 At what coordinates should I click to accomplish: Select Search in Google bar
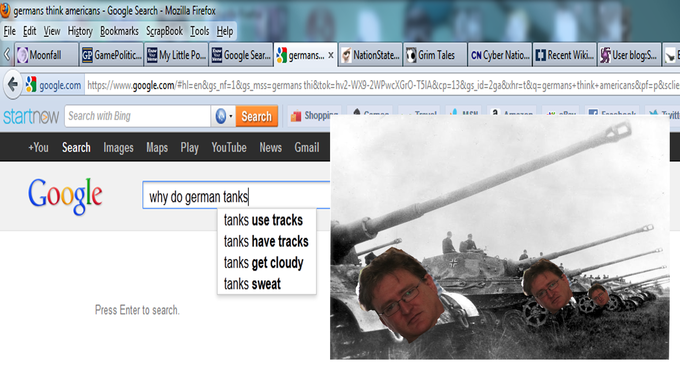76,147
